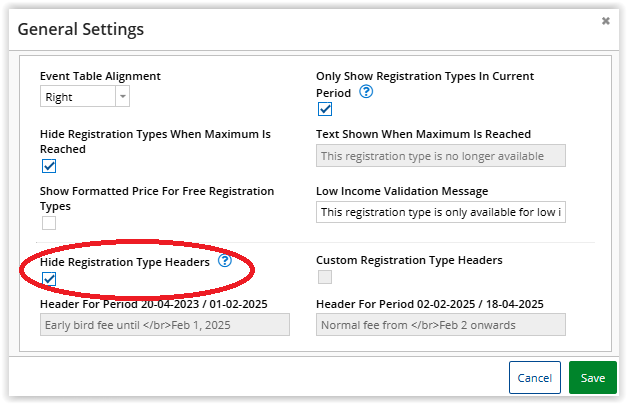Enable Show Formatted Price For Free Registration Types

[48, 223]
